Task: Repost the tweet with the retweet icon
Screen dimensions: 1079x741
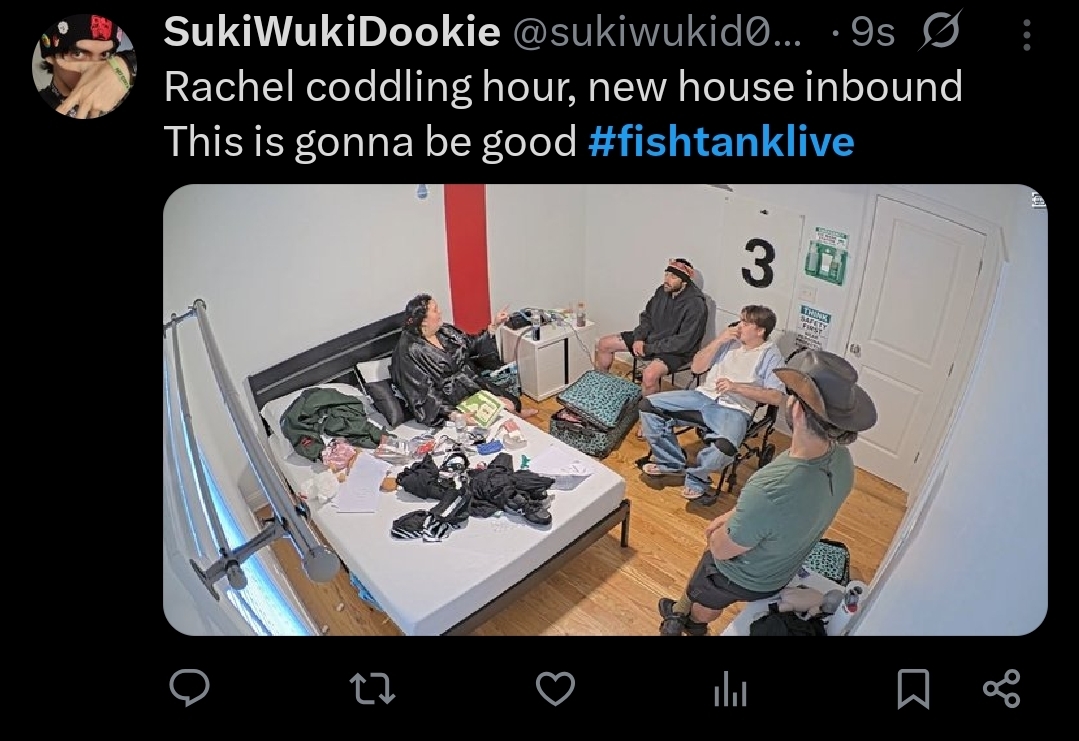Action: [372, 688]
